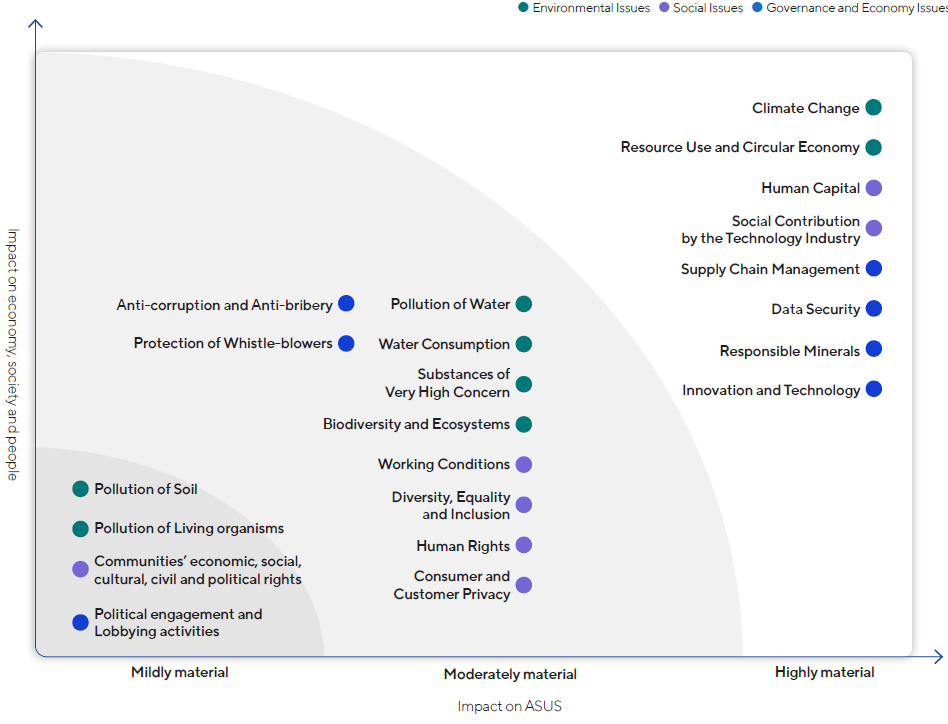This screenshot has width=948, height=724.
Task: Click the Pollution of Water dot
Action: [523, 304]
